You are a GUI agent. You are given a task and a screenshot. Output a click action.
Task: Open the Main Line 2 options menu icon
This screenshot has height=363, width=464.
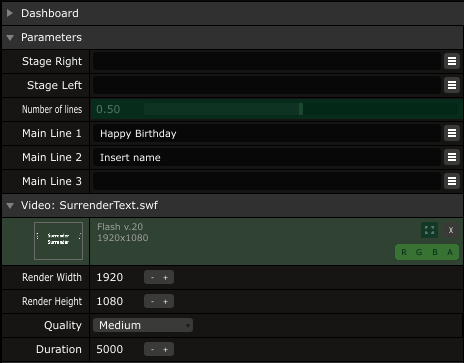[452, 157]
